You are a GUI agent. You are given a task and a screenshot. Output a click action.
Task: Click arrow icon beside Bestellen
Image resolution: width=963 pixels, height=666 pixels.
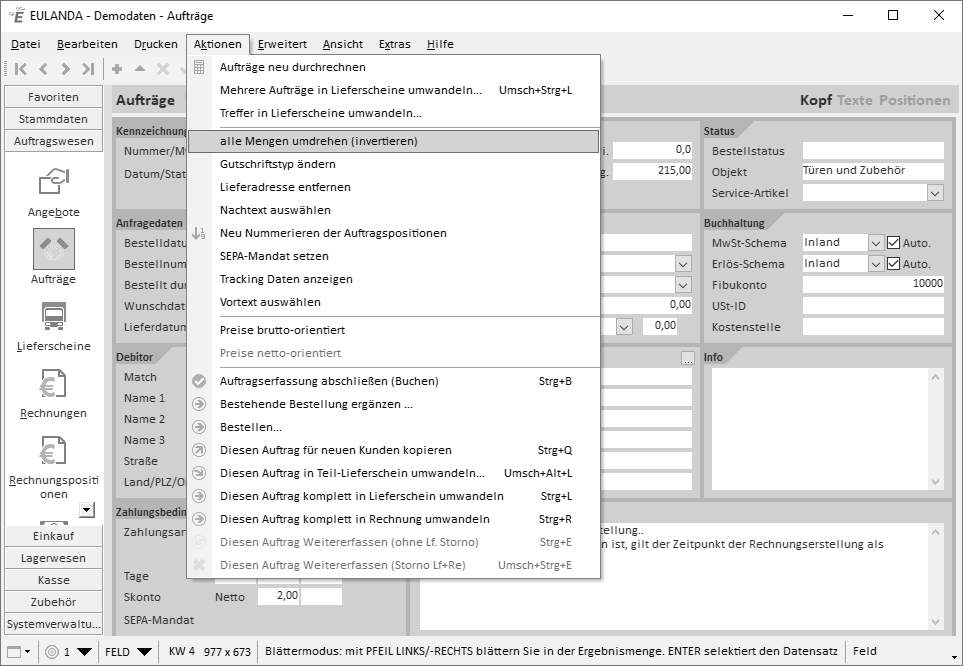(x=199, y=427)
